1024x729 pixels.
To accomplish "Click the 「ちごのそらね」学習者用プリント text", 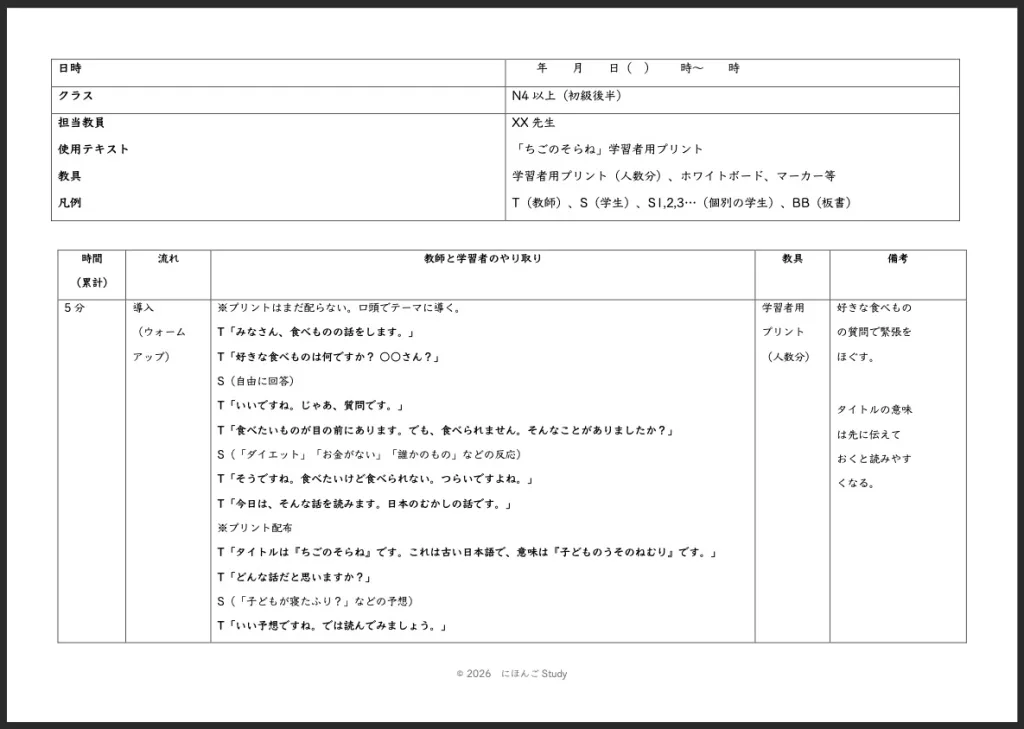I will [607, 150].
